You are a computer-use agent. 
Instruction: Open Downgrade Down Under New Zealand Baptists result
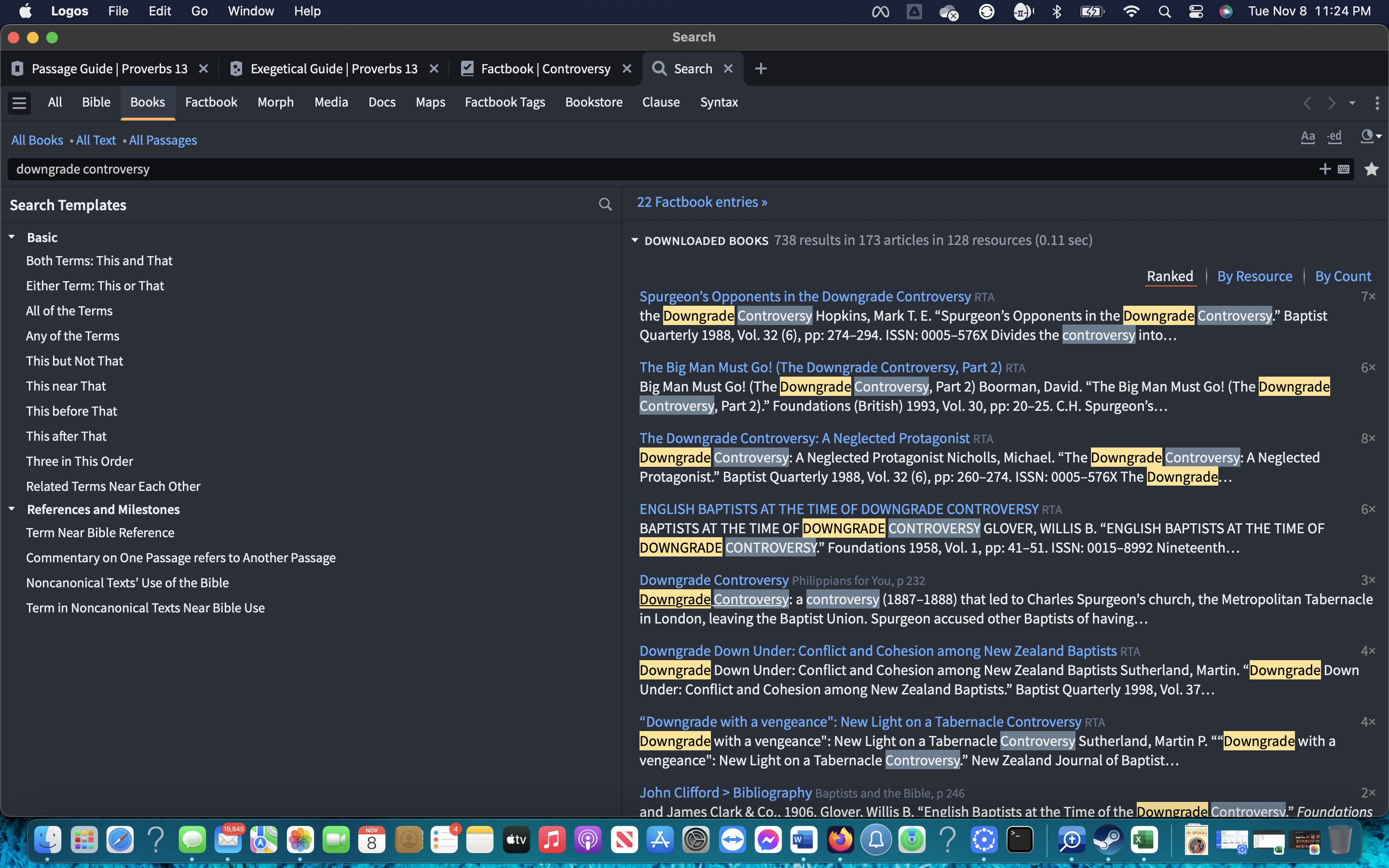pos(878,651)
